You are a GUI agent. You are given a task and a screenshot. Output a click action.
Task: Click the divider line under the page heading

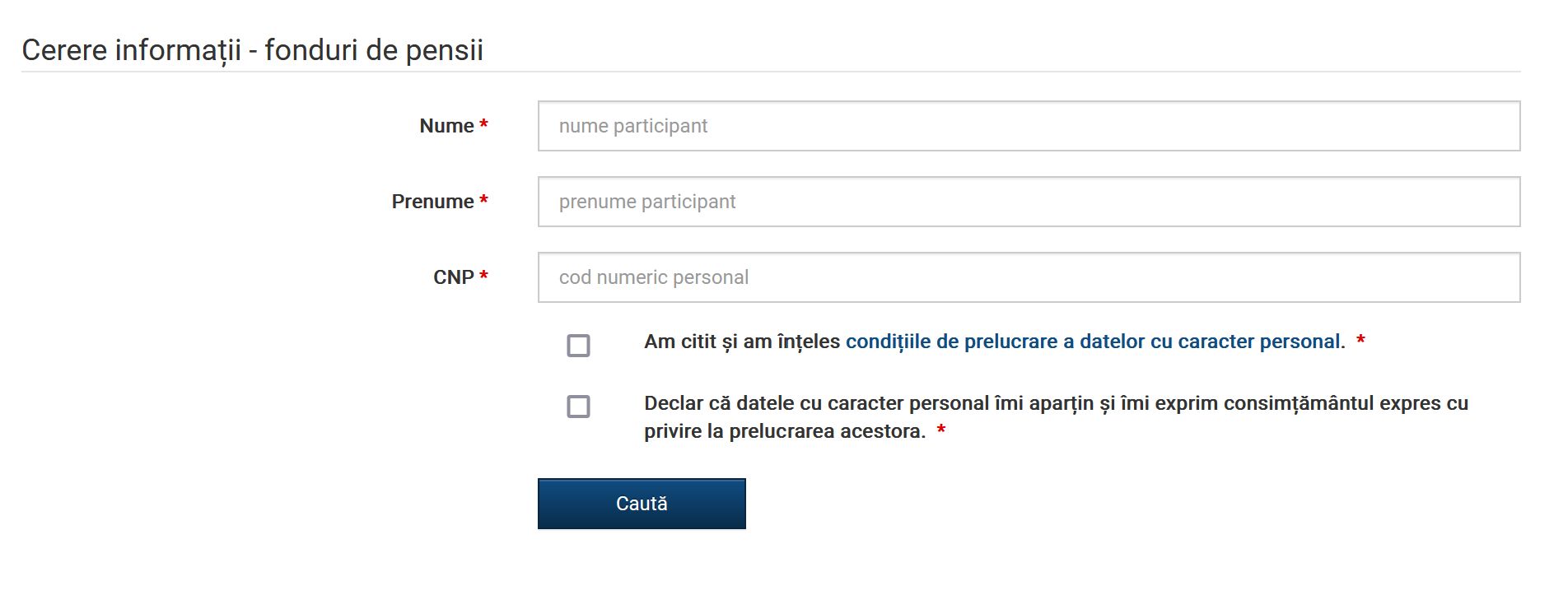770,72
